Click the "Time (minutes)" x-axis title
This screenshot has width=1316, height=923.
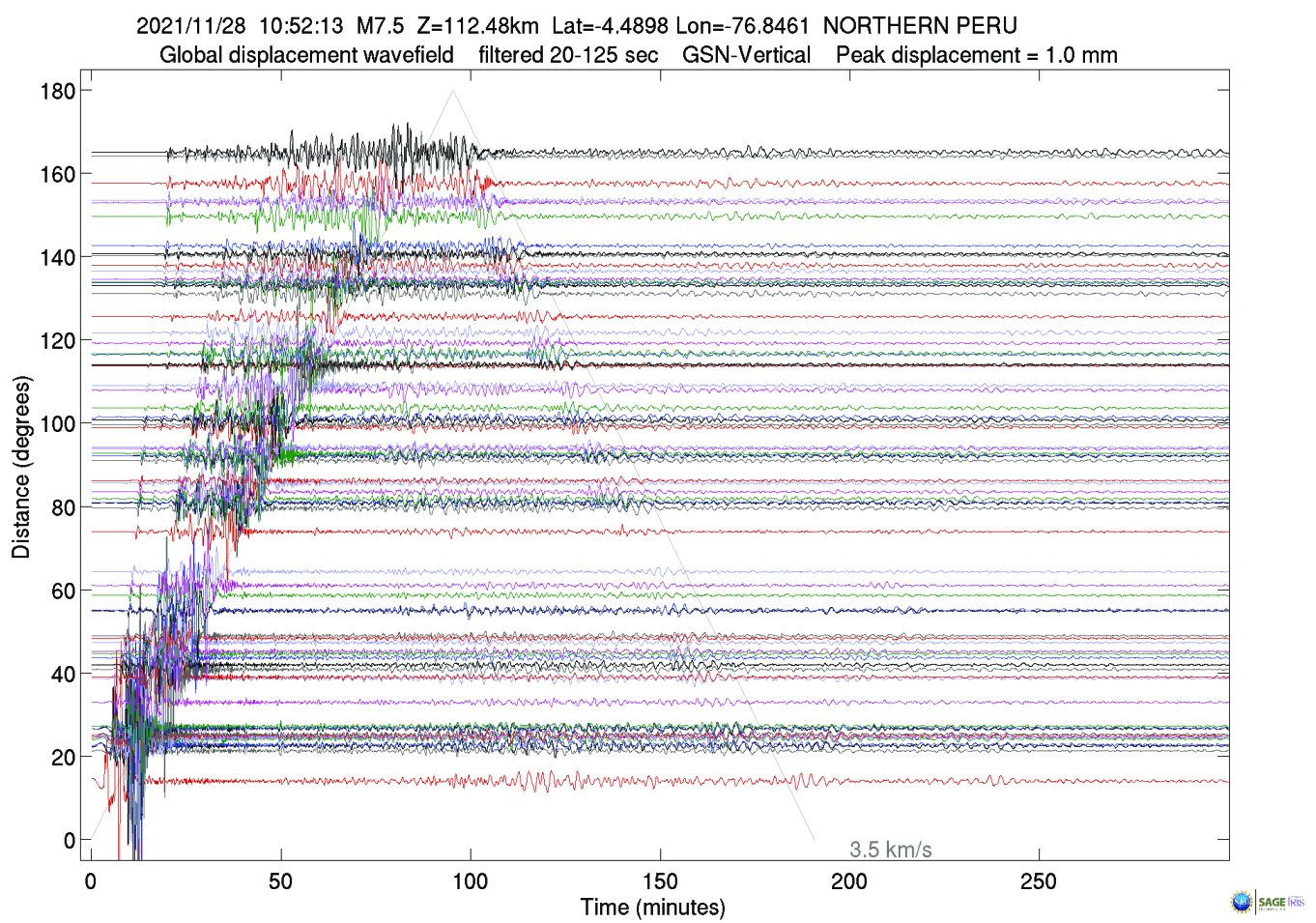coord(652,908)
